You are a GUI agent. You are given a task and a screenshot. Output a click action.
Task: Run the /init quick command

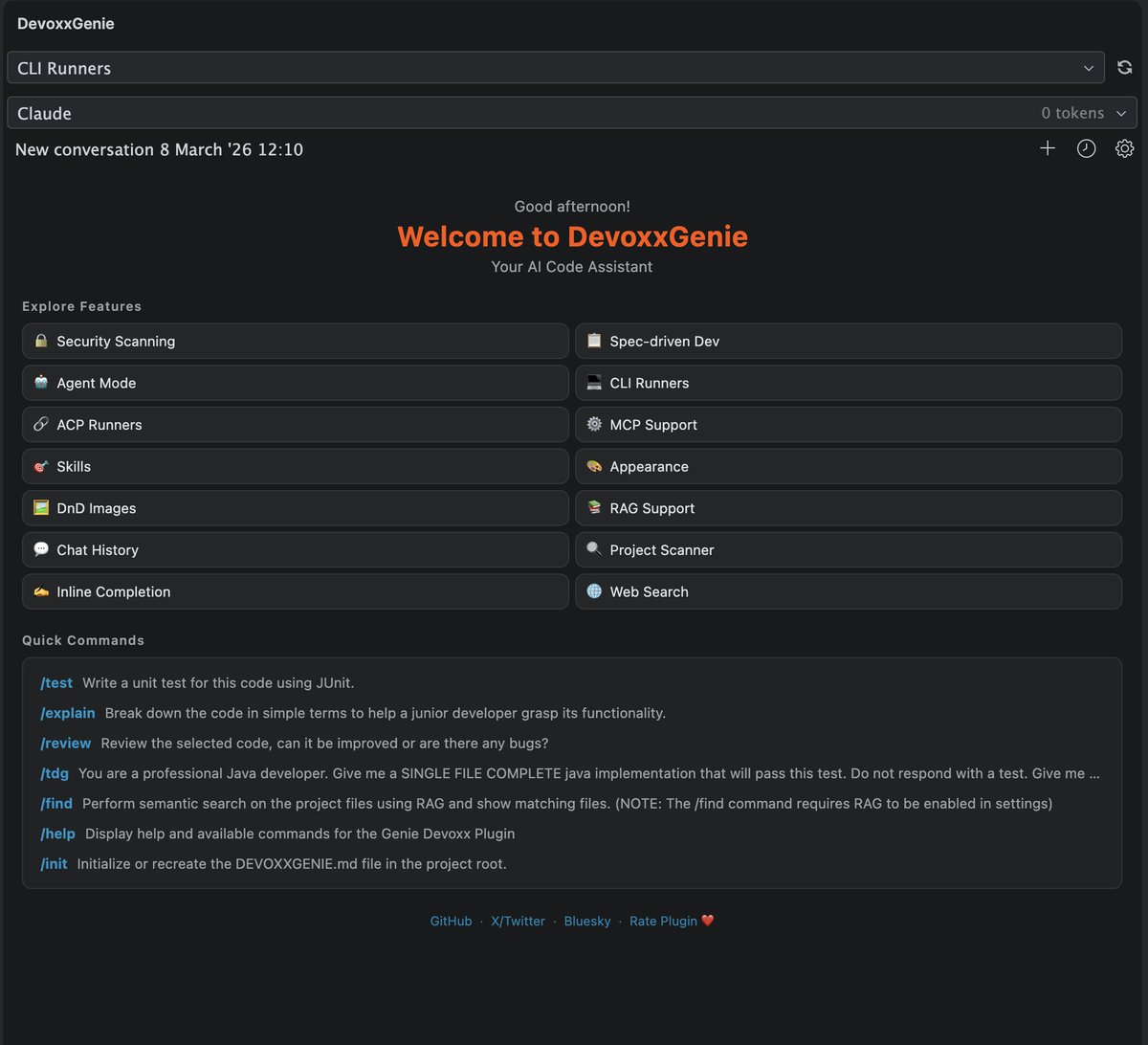coord(54,864)
